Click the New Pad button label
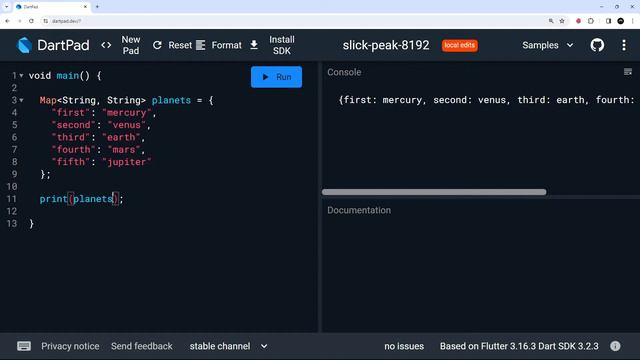The height and width of the screenshot is (360, 640). [x=131, y=45]
